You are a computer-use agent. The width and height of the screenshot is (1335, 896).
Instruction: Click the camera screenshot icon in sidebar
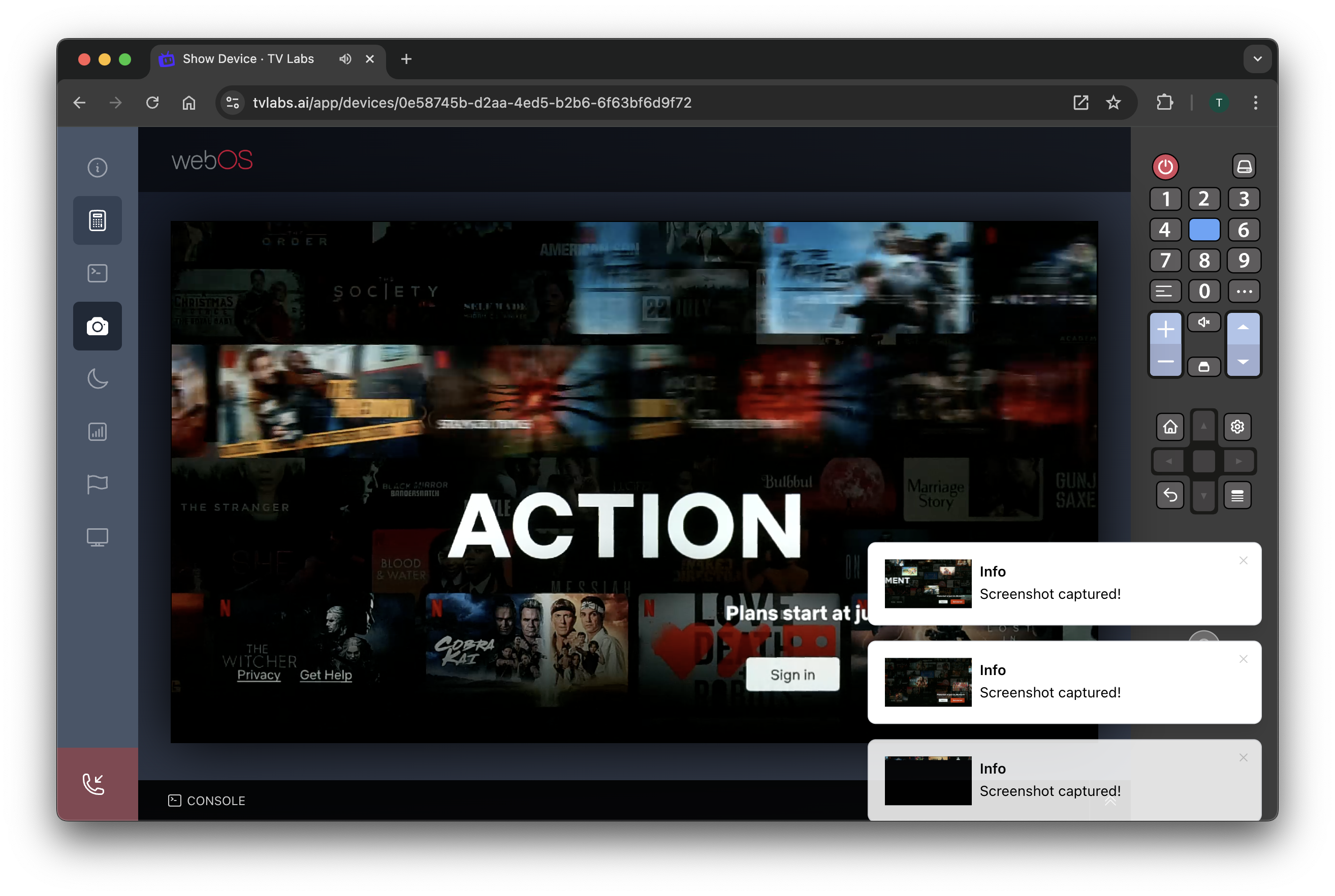(97, 326)
